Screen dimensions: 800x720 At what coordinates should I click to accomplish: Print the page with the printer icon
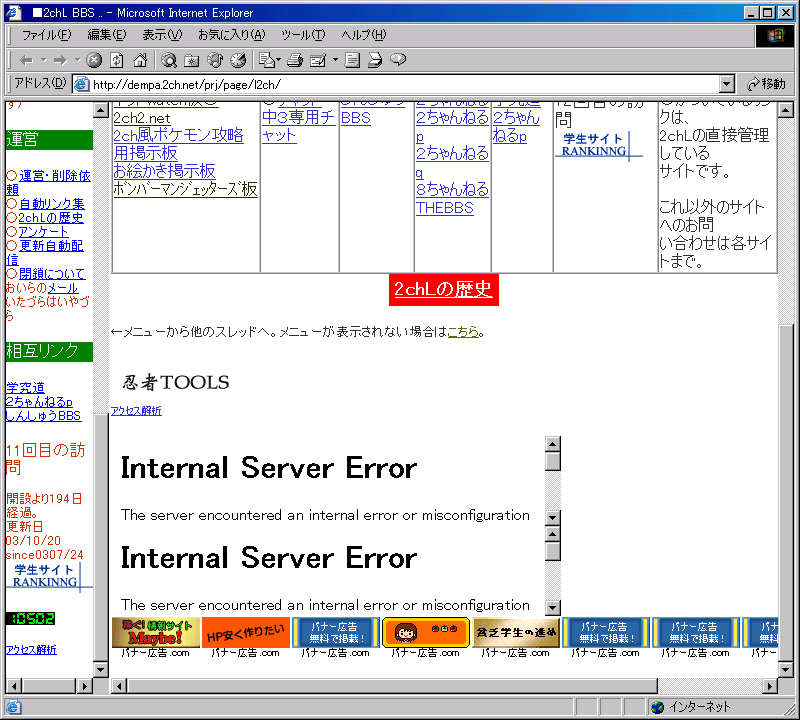click(x=295, y=60)
